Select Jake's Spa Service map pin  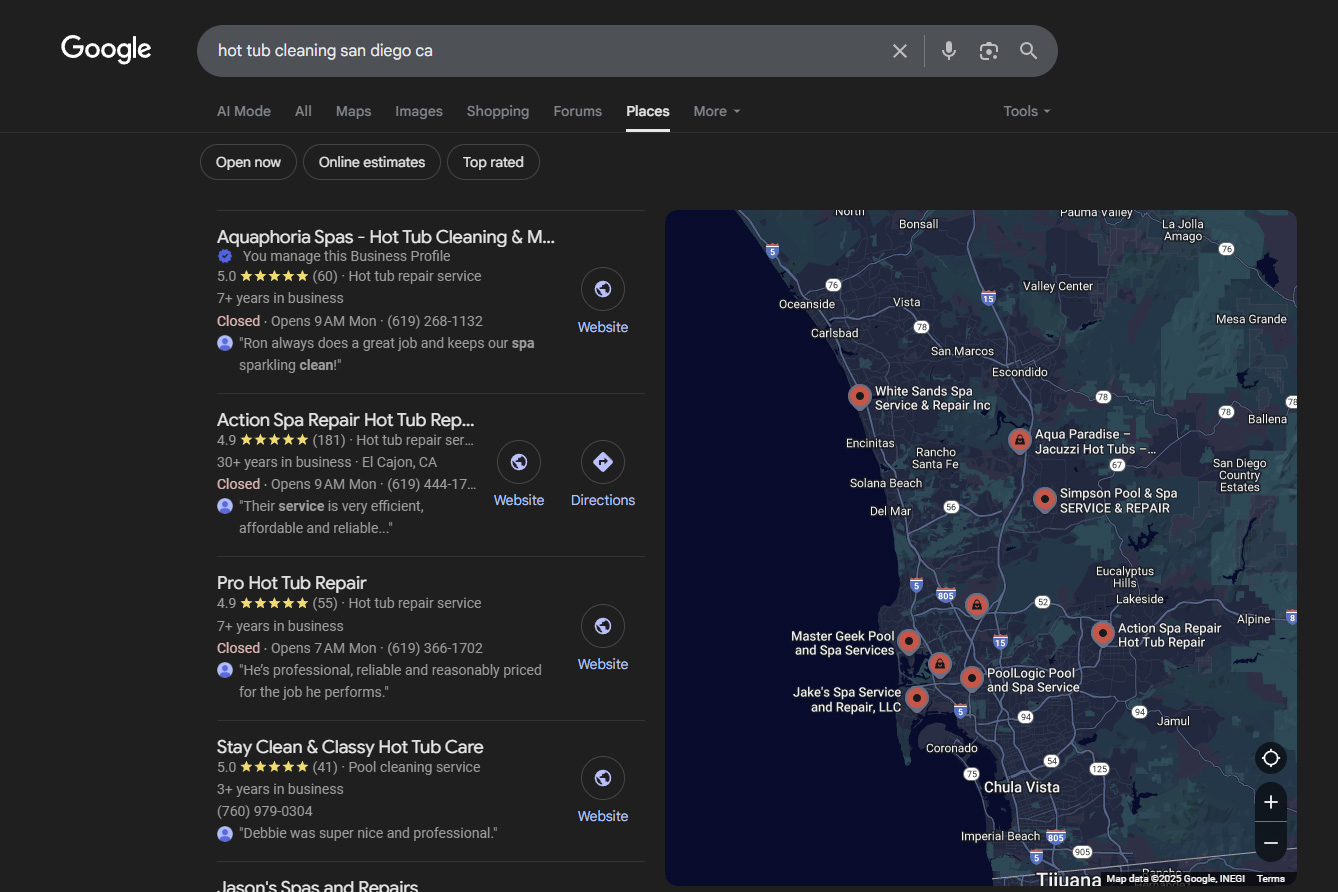pos(916,699)
